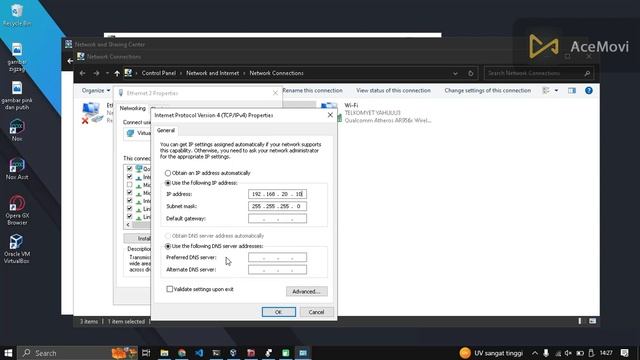
Task: Open the UV sangat tinggi weather widget
Action: pyautogui.click(x=491, y=353)
